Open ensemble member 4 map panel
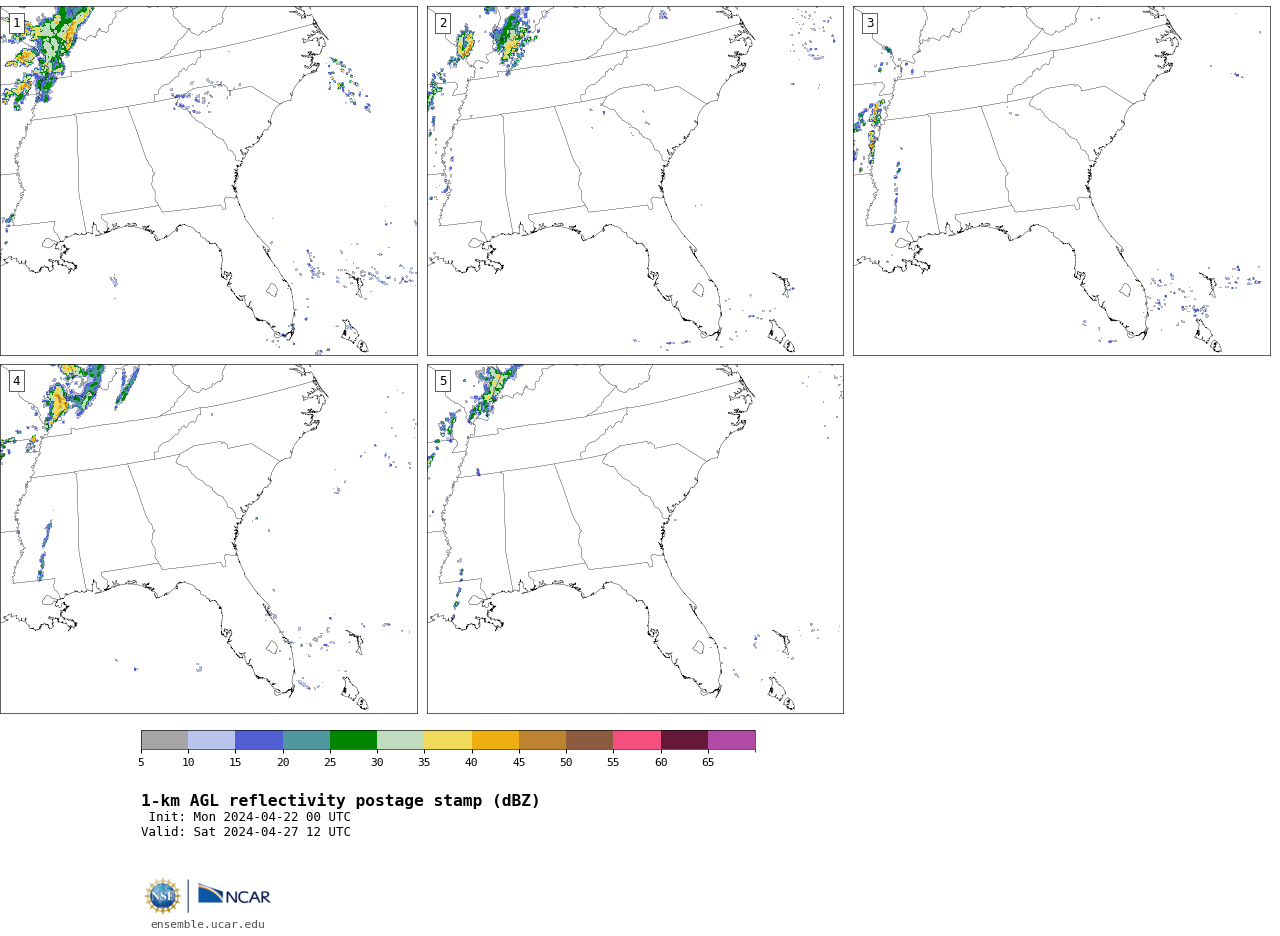Image resolution: width=1280 pixels, height=936 pixels. click(208, 539)
